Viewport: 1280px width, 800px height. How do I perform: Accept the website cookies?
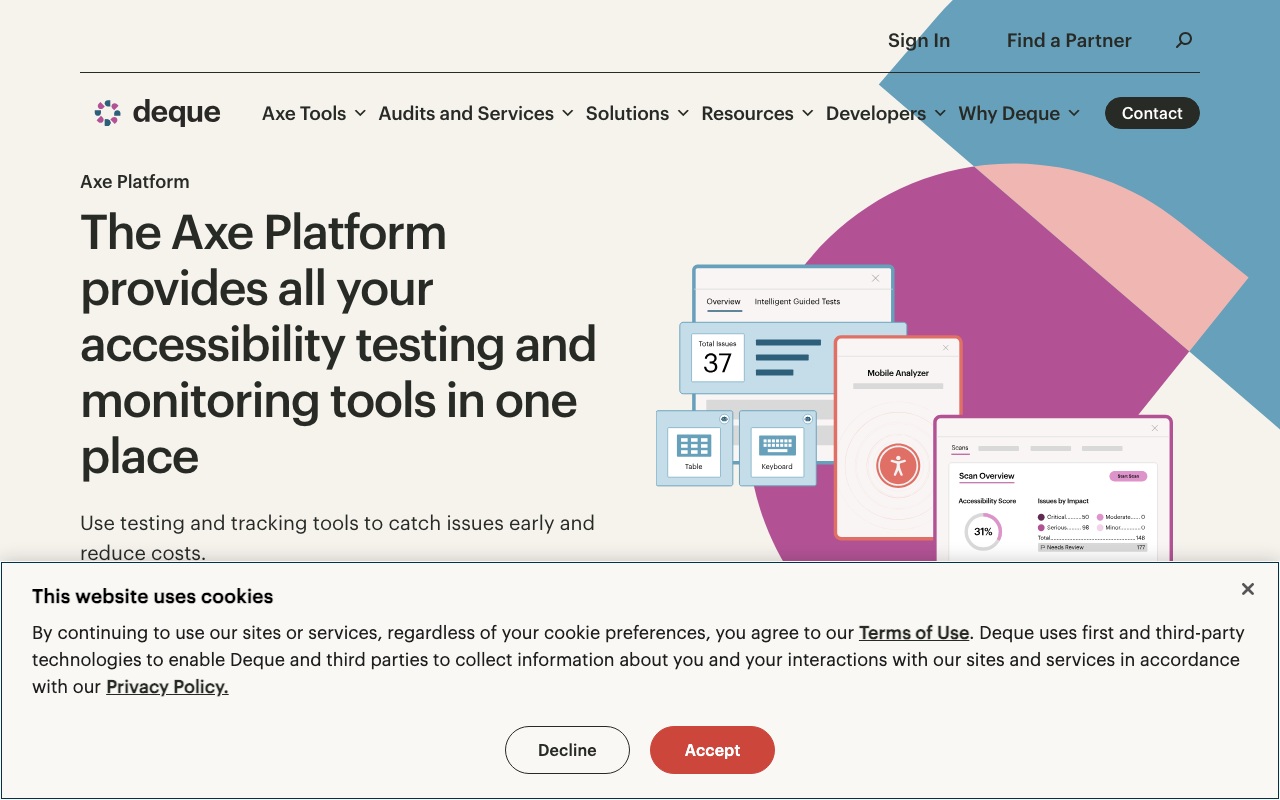click(x=712, y=750)
